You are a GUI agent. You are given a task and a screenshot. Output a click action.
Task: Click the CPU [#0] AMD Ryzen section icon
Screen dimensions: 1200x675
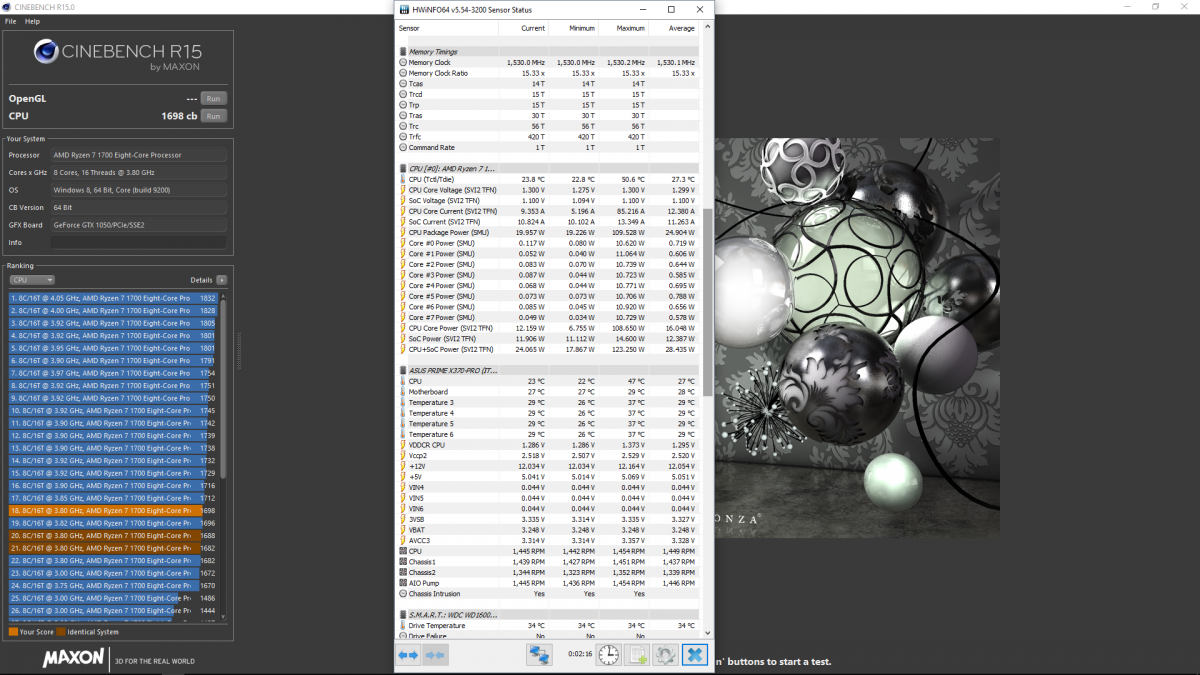pos(403,169)
